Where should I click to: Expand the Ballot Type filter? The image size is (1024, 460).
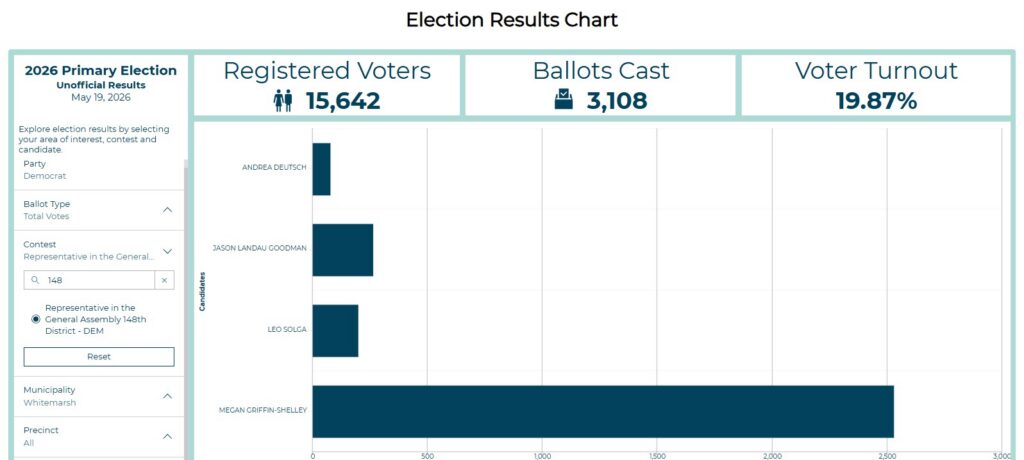click(x=168, y=210)
